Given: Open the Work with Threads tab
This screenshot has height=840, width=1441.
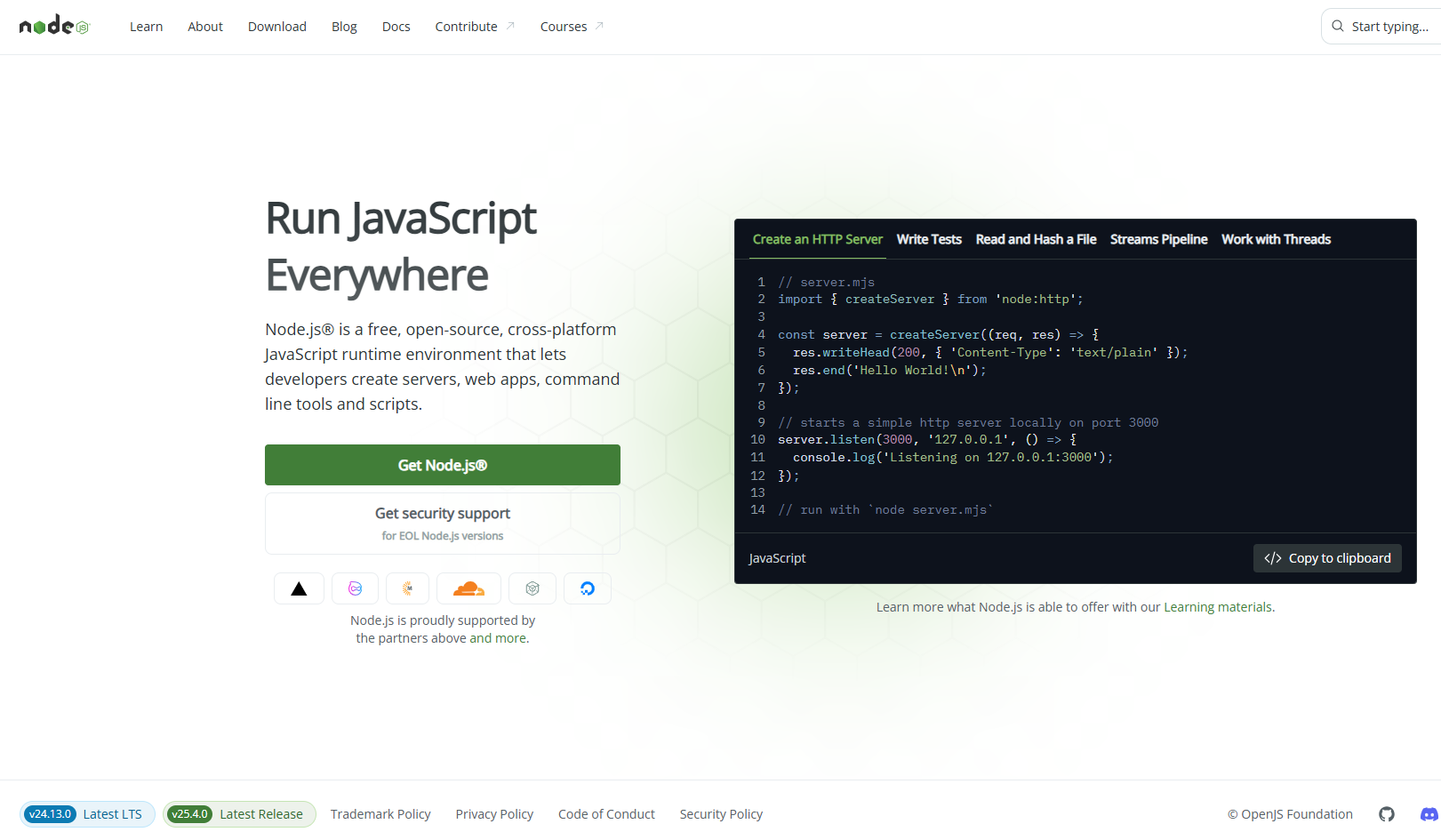Looking at the screenshot, I should (1276, 239).
